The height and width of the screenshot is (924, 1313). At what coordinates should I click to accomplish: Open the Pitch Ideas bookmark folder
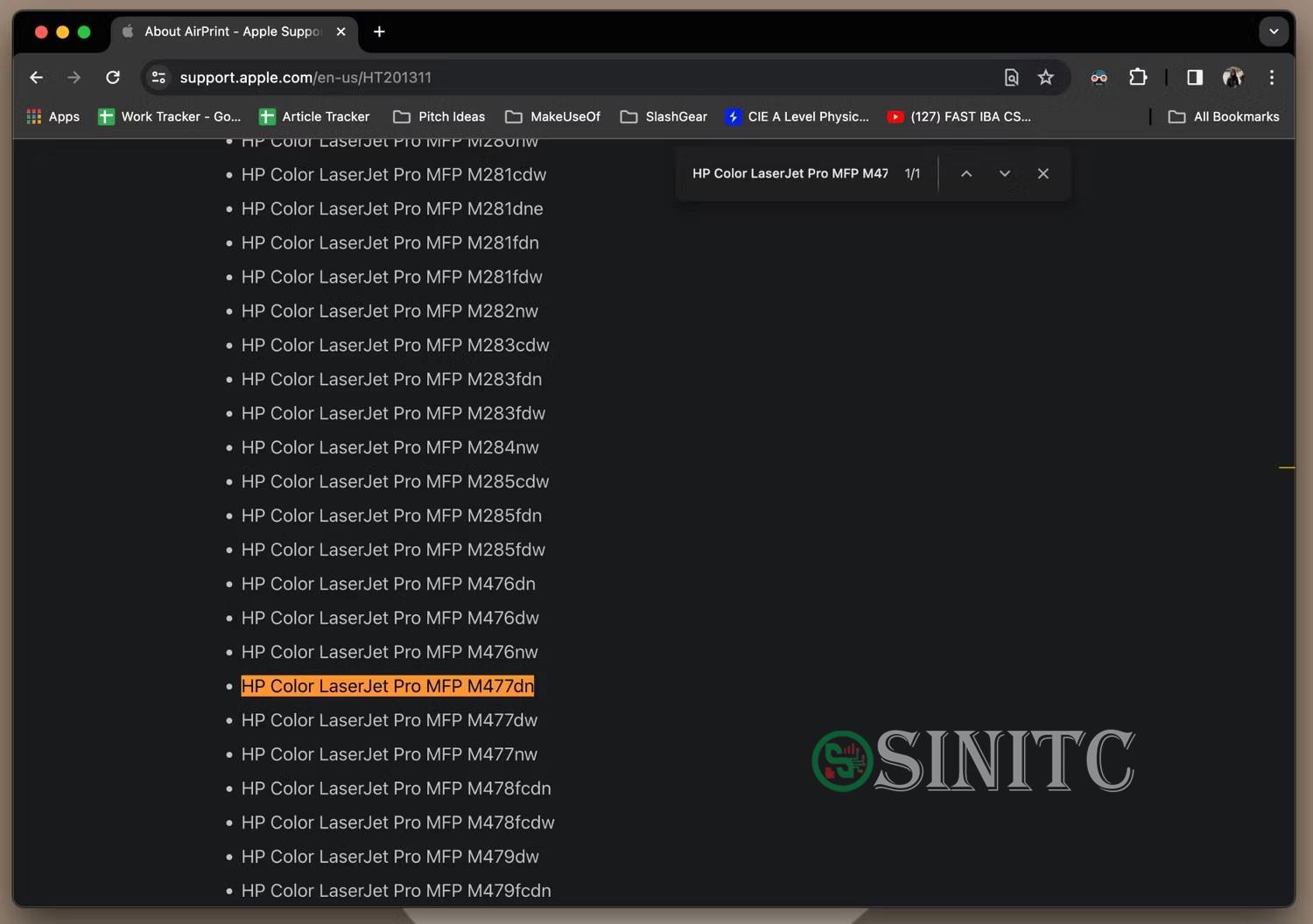point(439,116)
